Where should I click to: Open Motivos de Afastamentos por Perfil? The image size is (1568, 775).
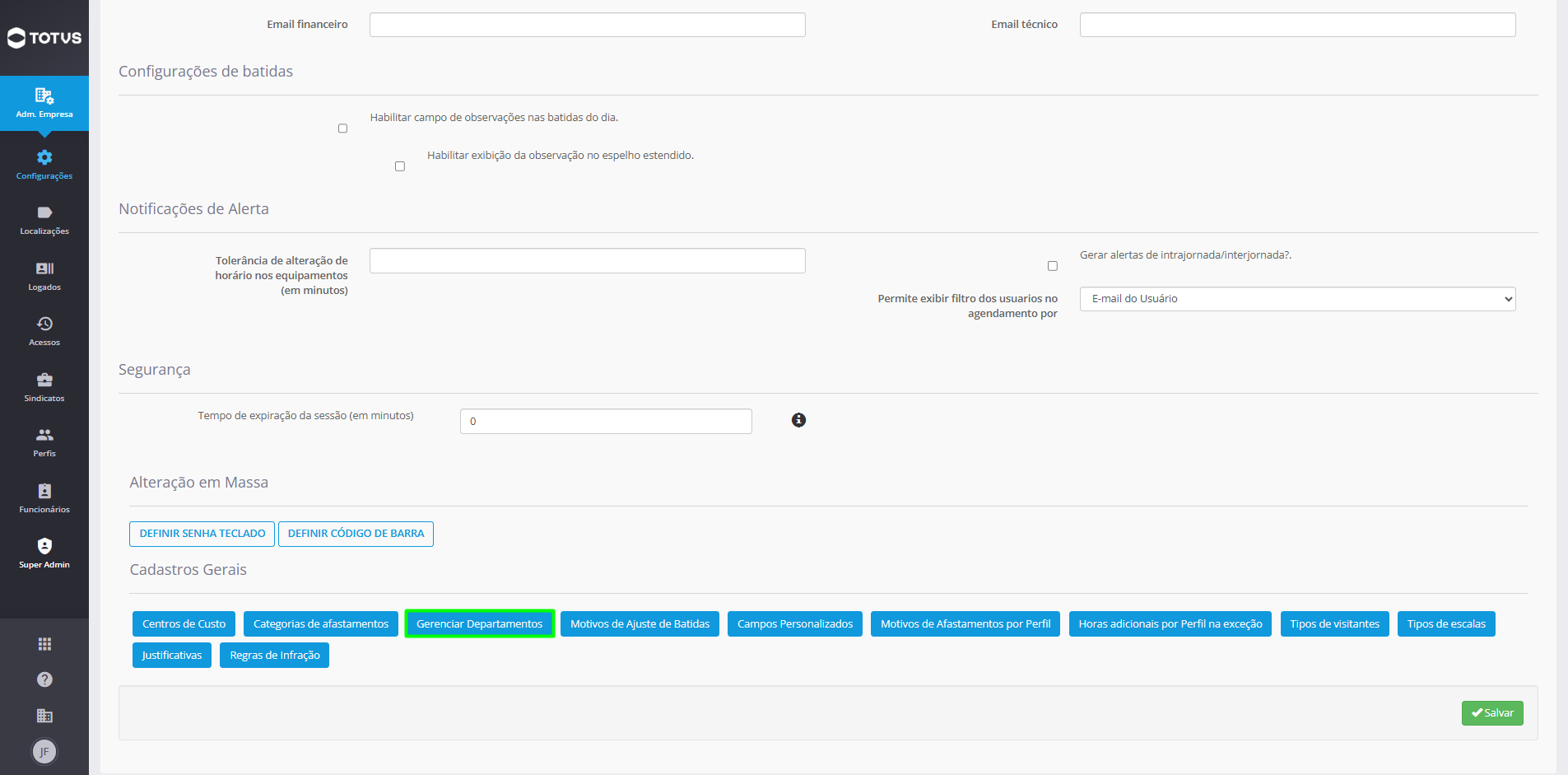click(965, 624)
